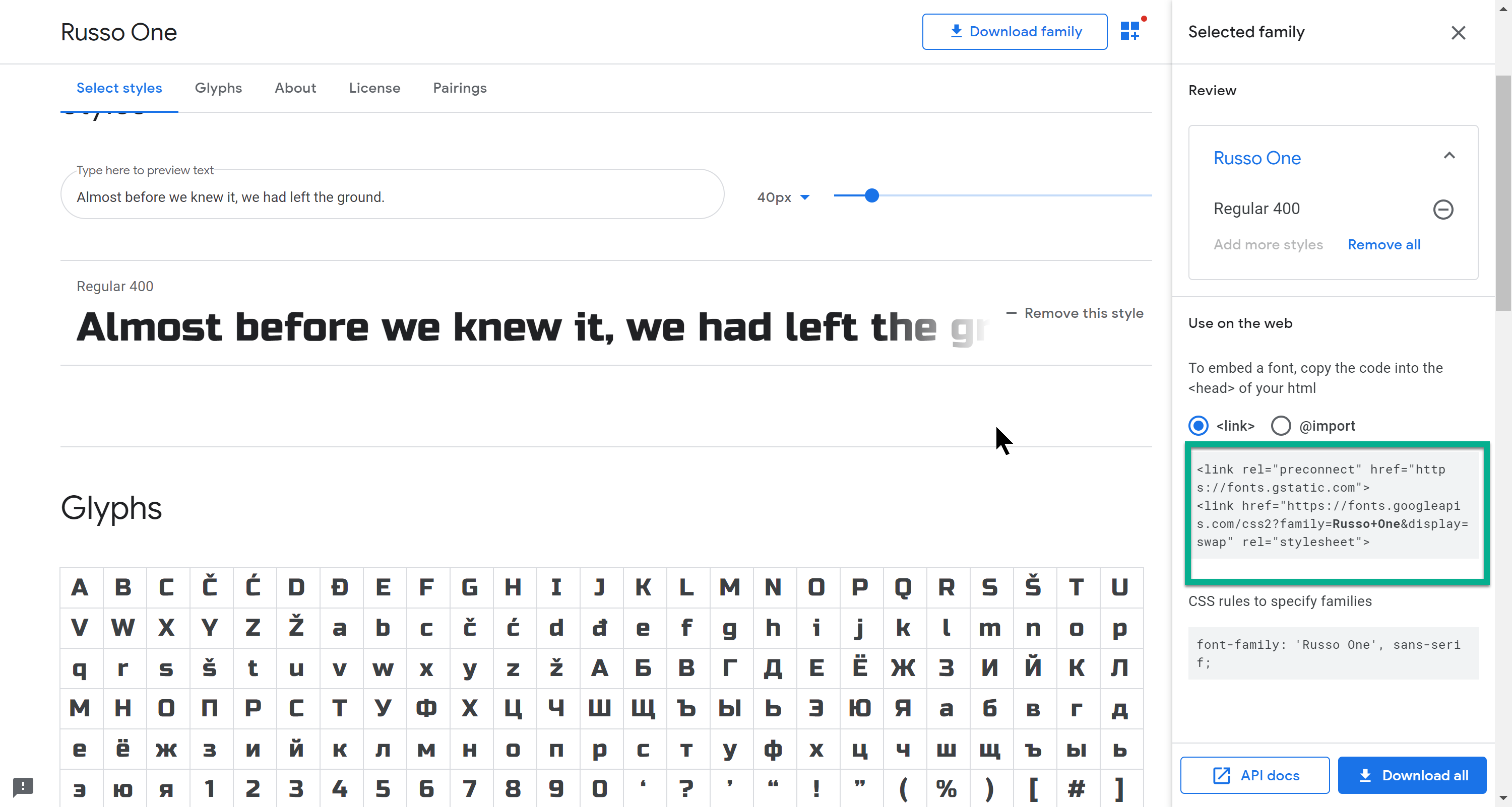Open the API docs
This screenshot has height=807, width=1512.
[x=1254, y=775]
